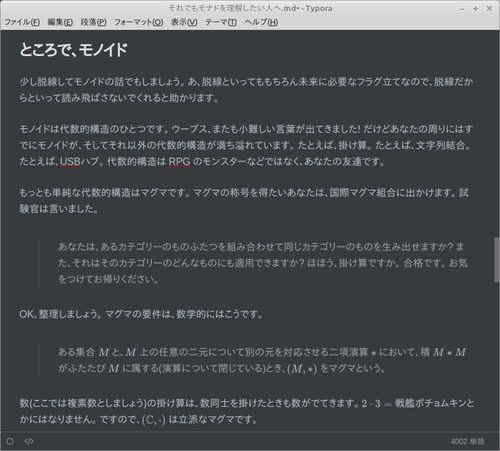Click the vertical scrollbar thumb

coord(497,260)
